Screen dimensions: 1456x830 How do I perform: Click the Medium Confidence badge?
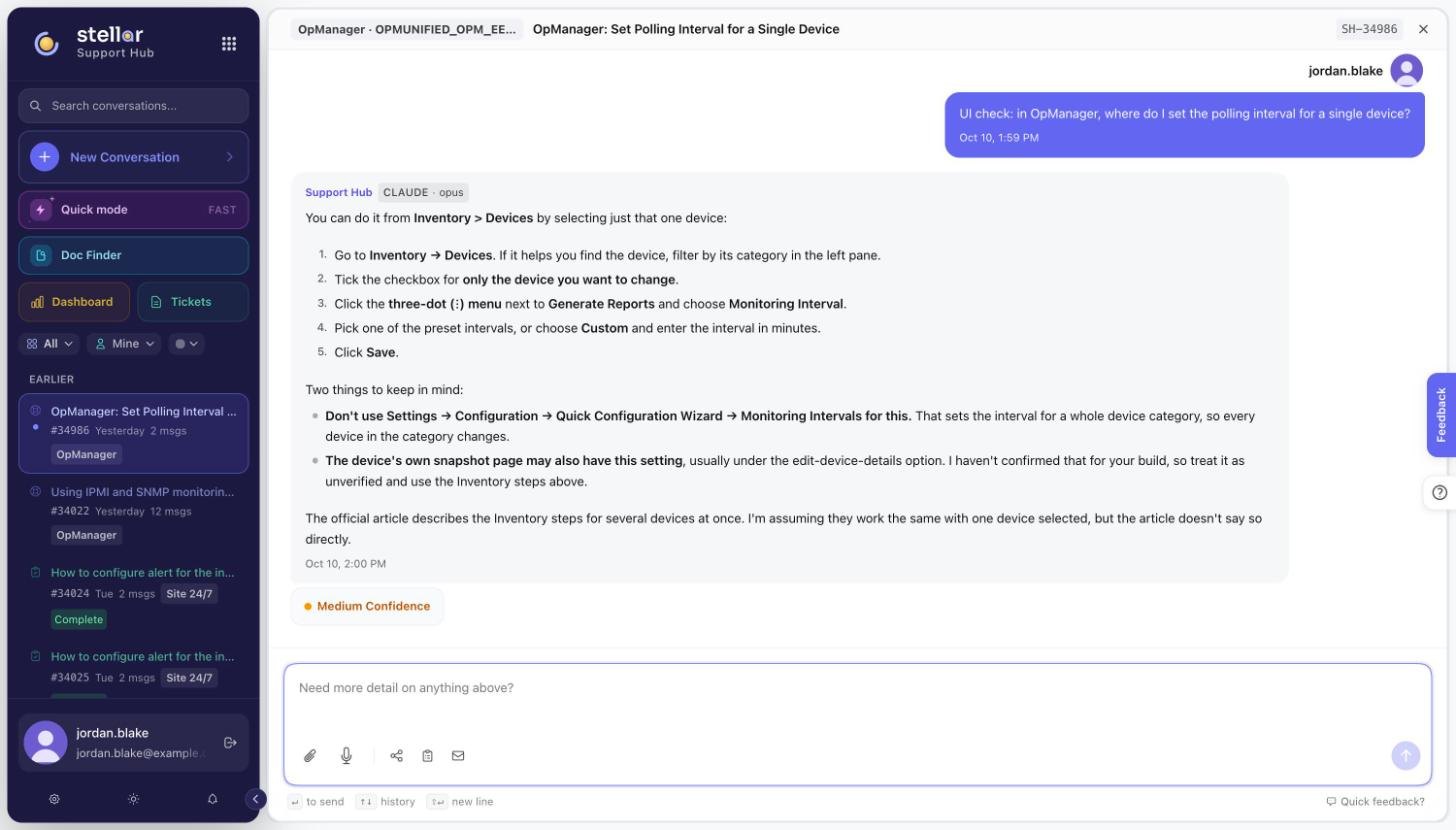[x=367, y=606]
